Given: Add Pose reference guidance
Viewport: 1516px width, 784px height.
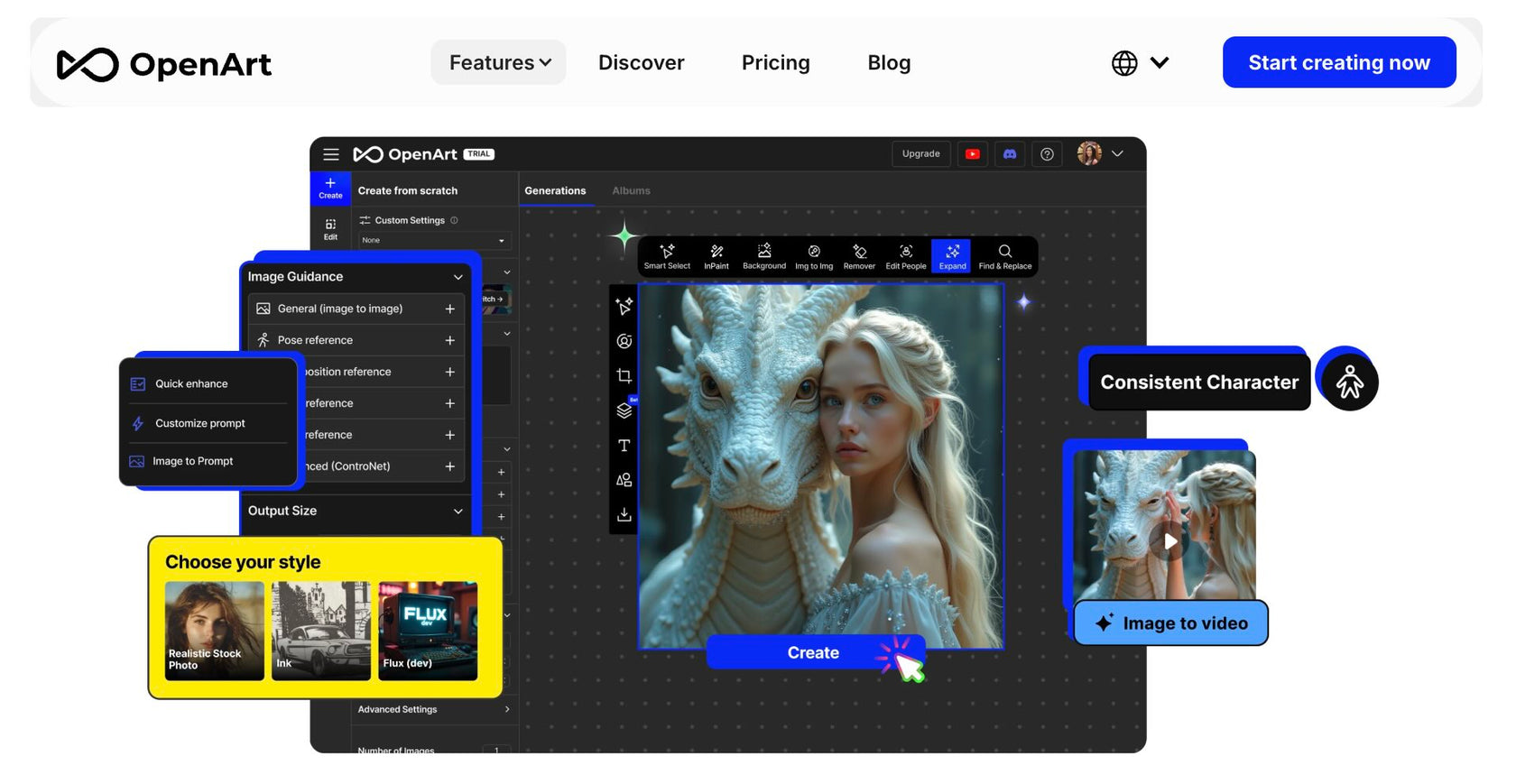Looking at the screenshot, I should click(x=449, y=340).
